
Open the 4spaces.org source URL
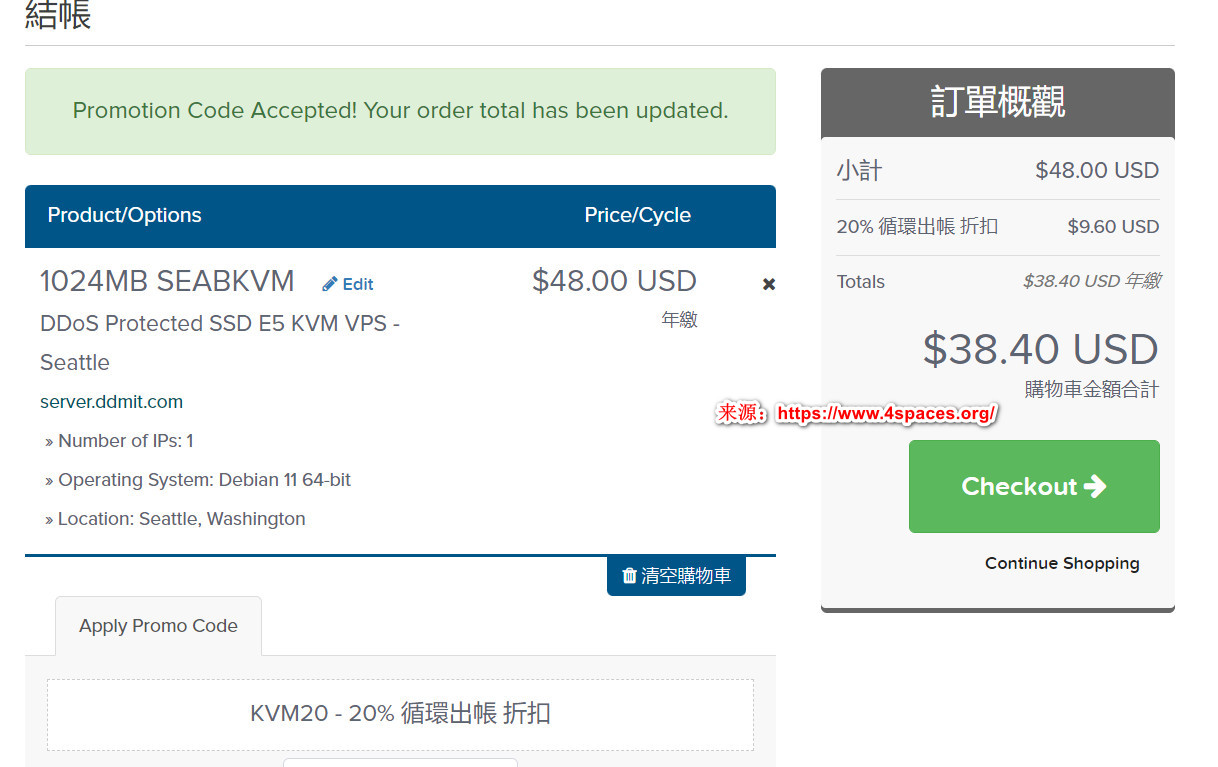pos(886,413)
